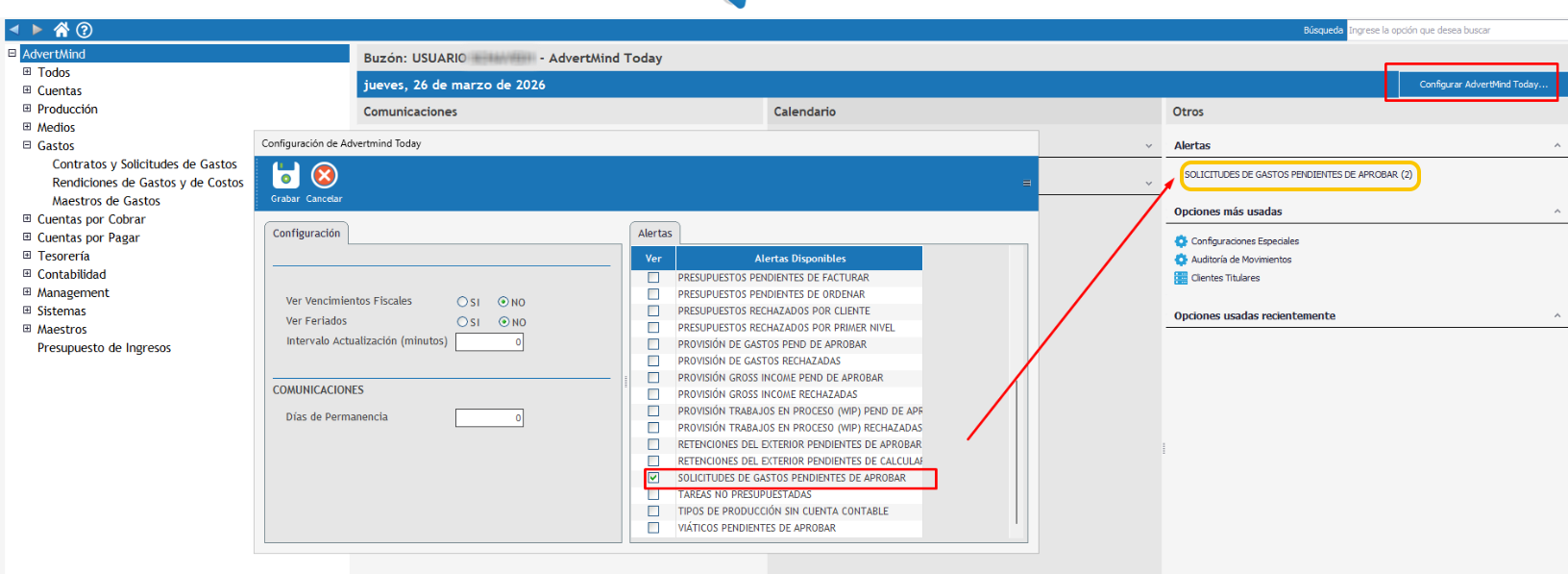This screenshot has height=574, width=1568.
Task: Open Configuraciones Especiales gear icon
Action: (1181, 241)
